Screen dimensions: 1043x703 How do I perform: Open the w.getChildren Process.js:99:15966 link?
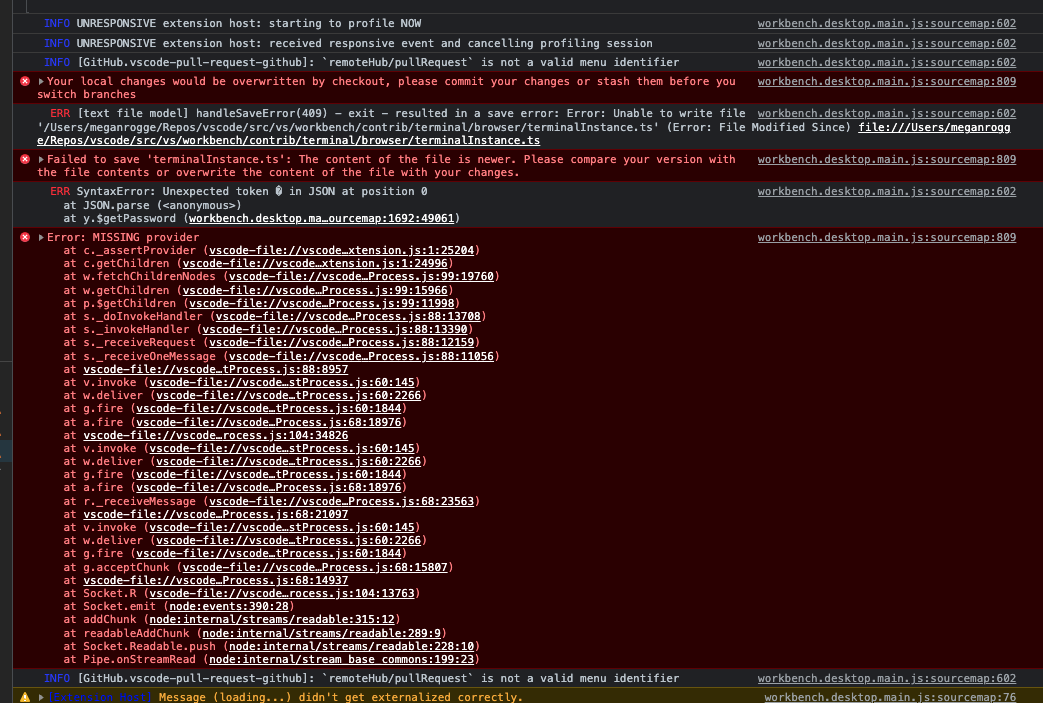(315, 291)
